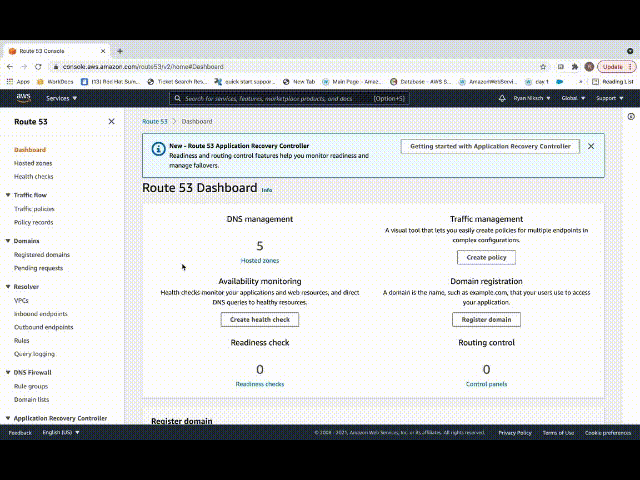Collapse the Domains section
This screenshot has height=480, width=640.
coord(8,241)
